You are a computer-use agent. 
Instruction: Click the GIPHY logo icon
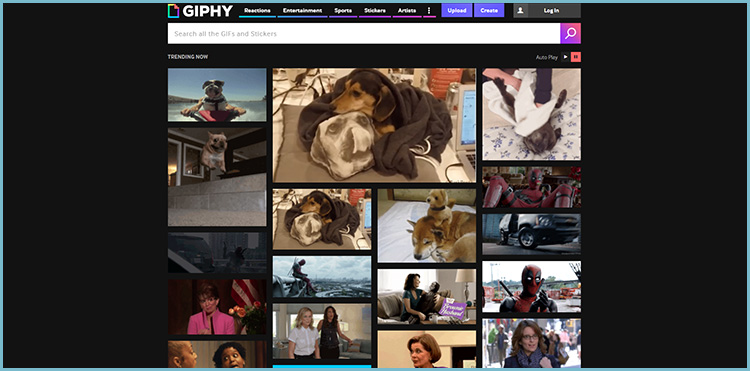(174, 11)
